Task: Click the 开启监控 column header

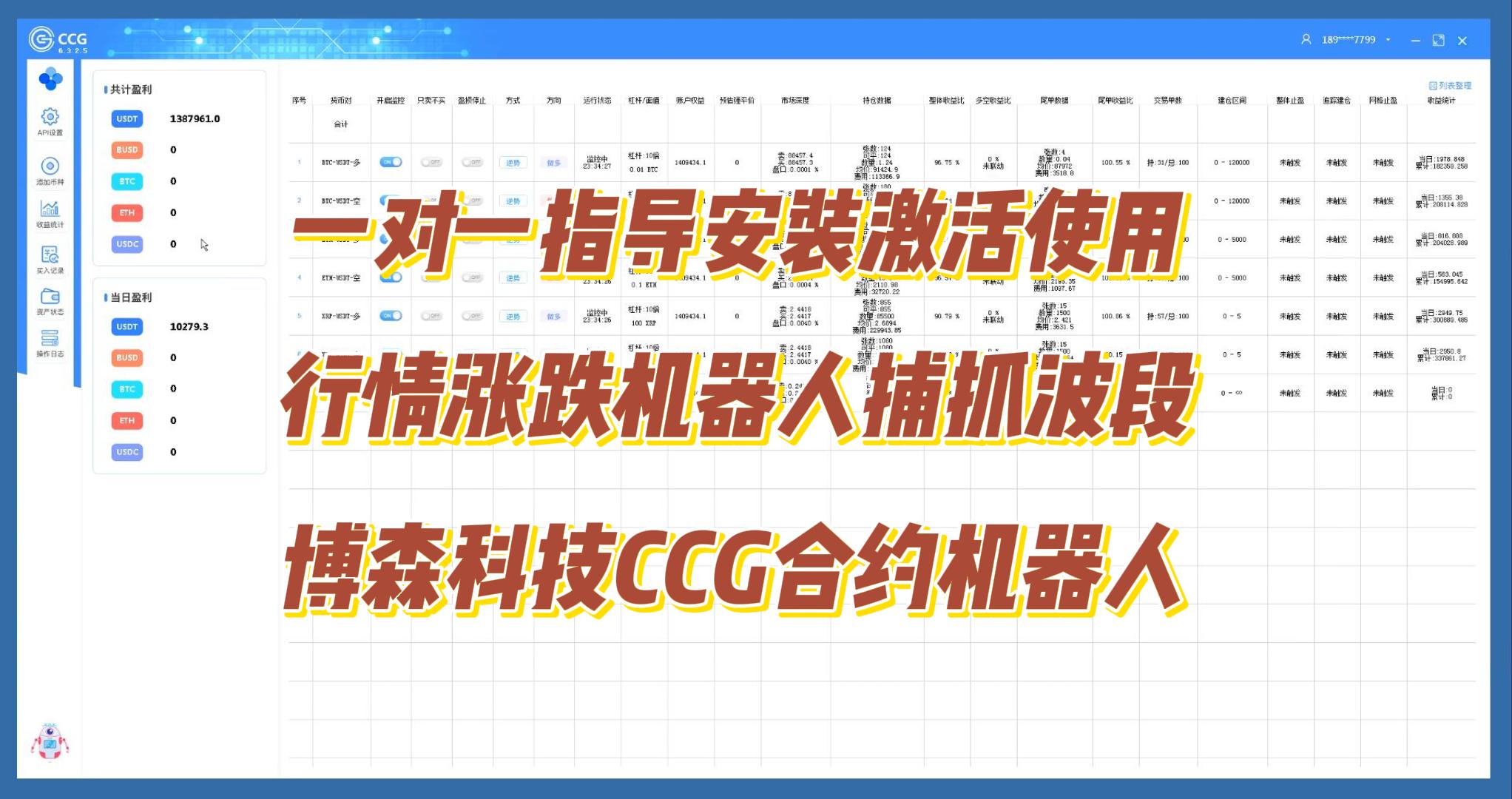Action: tap(391, 101)
